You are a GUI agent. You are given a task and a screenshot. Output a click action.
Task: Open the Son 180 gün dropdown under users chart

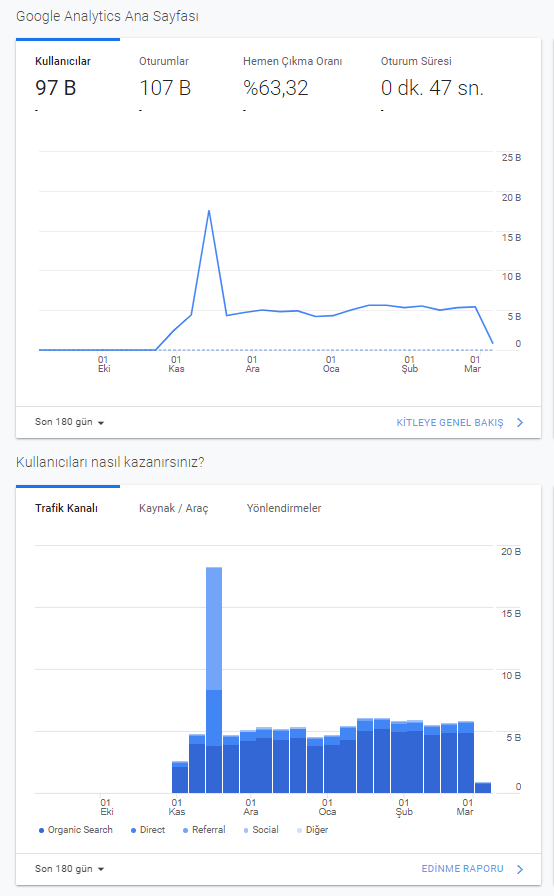[x=69, y=422]
